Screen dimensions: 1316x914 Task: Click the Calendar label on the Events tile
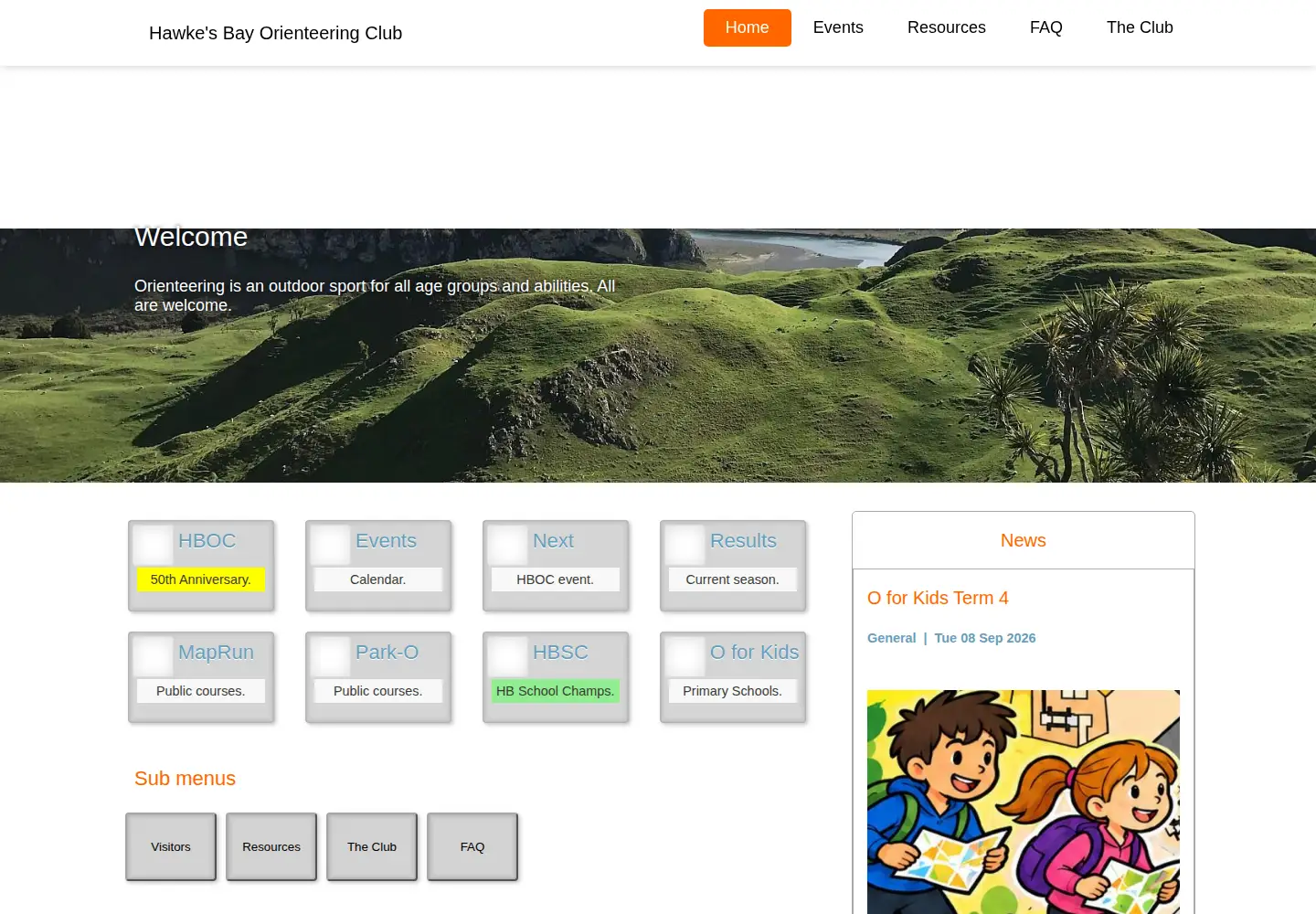pos(377,579)
